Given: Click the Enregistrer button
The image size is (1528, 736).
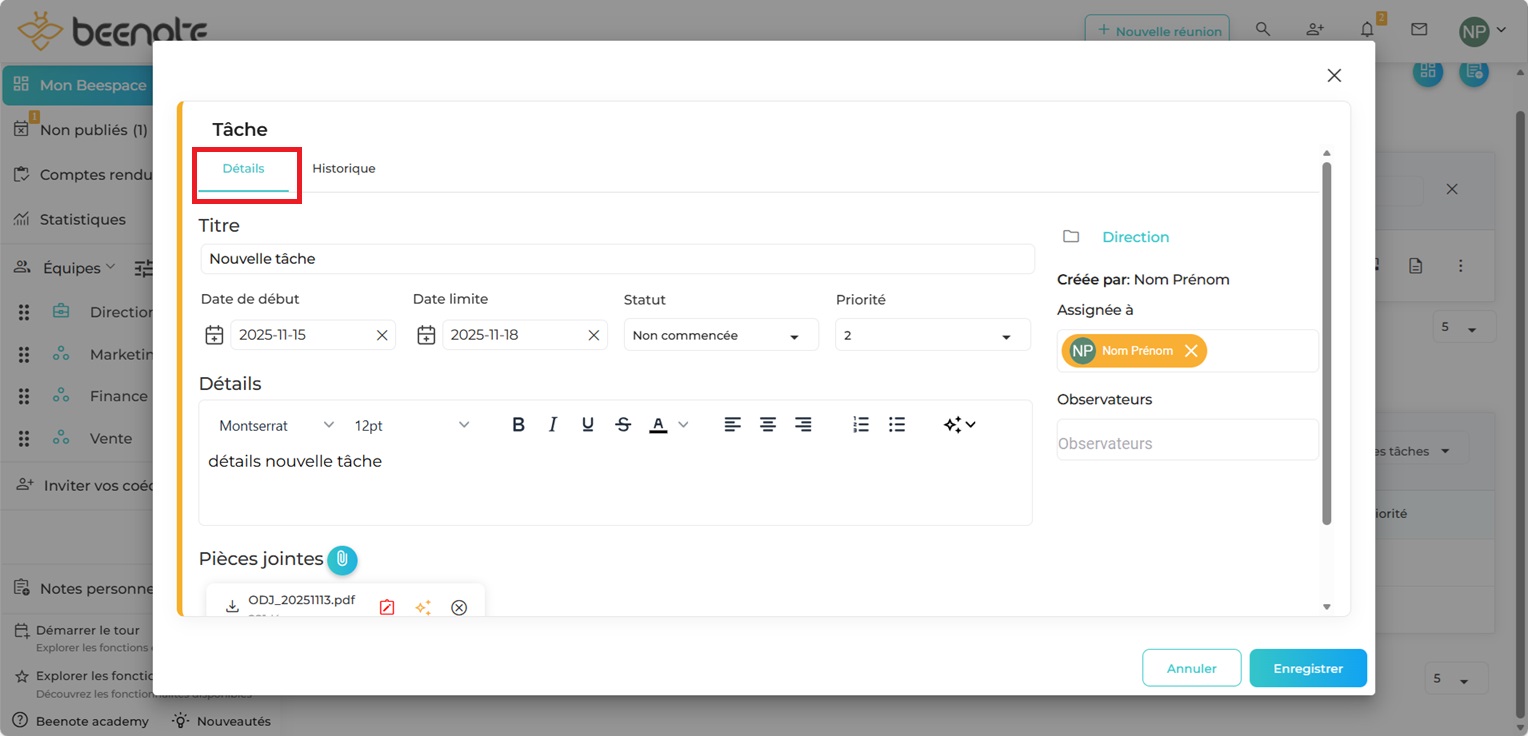Looking at the screenshot, I should point(1307,668).
